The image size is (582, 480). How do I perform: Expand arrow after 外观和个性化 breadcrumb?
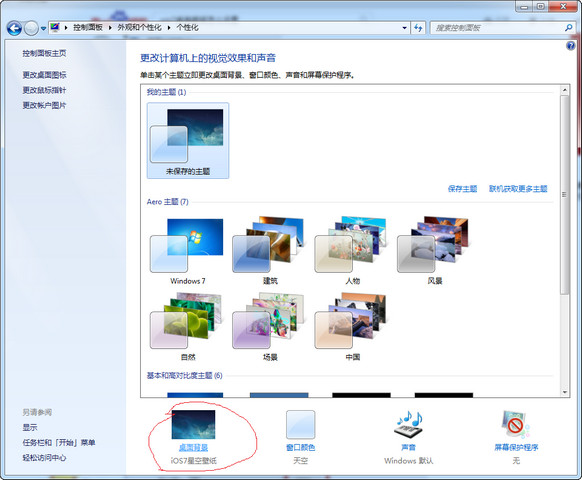click(169, 28)
